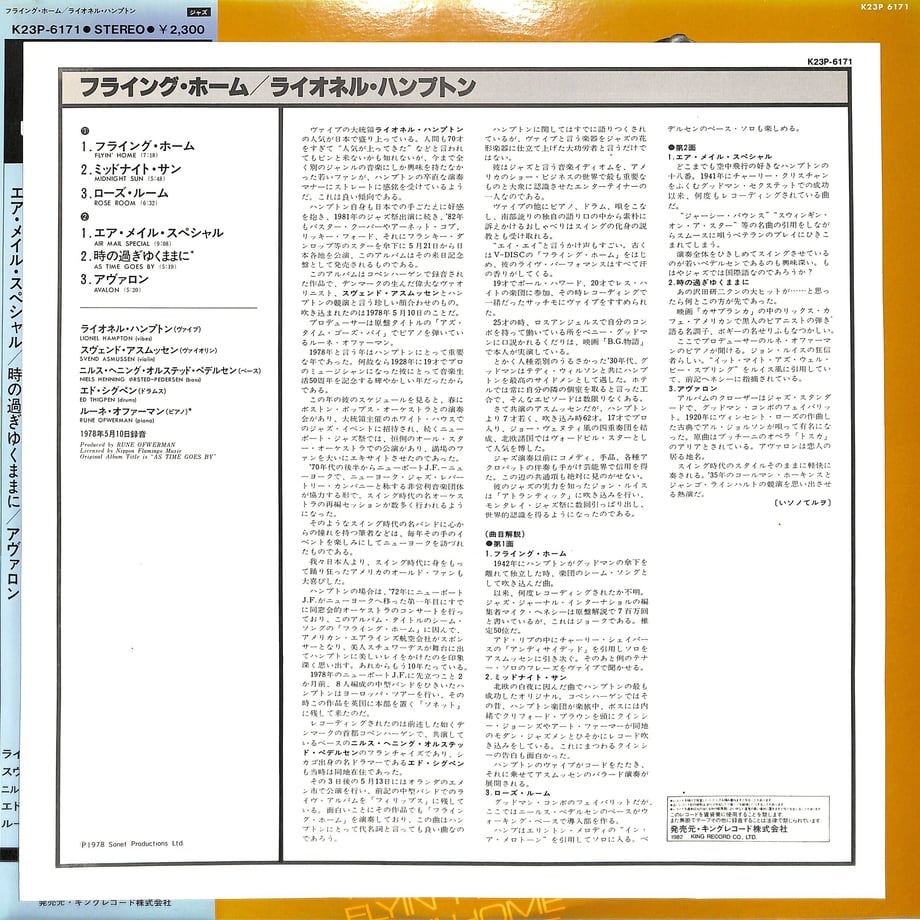920x920 pixels.
Task: Click the italic line Licensed by Nippon Flamingo Music
Action: tap(131, 451)
